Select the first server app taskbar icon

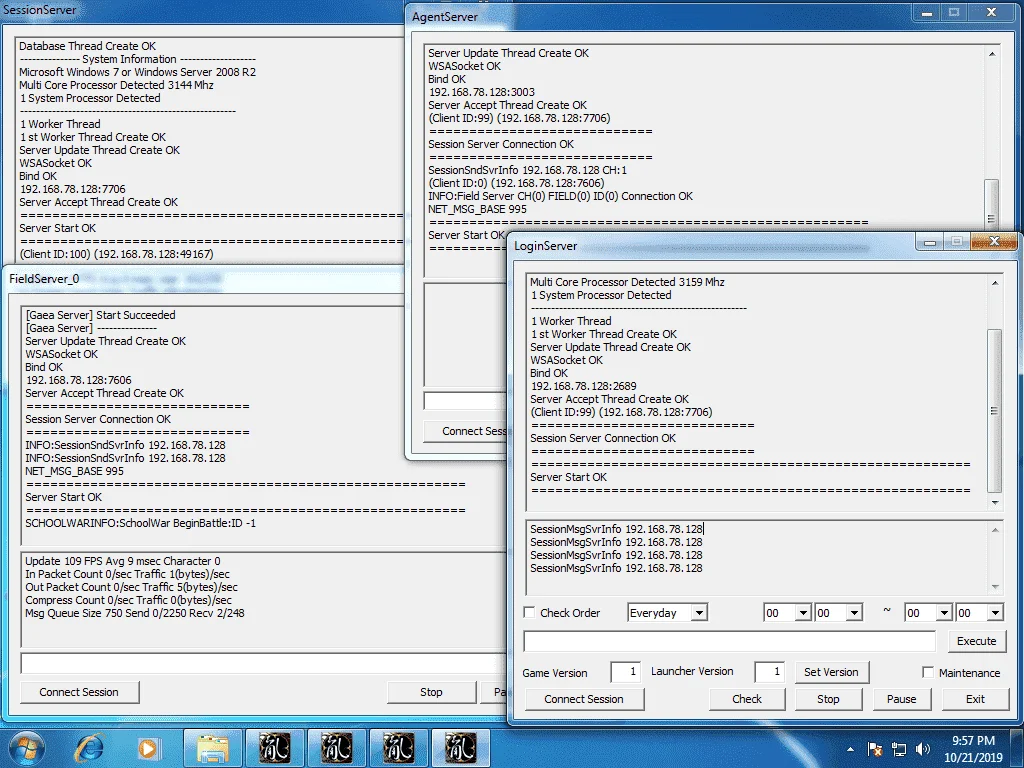coord(275,748)
